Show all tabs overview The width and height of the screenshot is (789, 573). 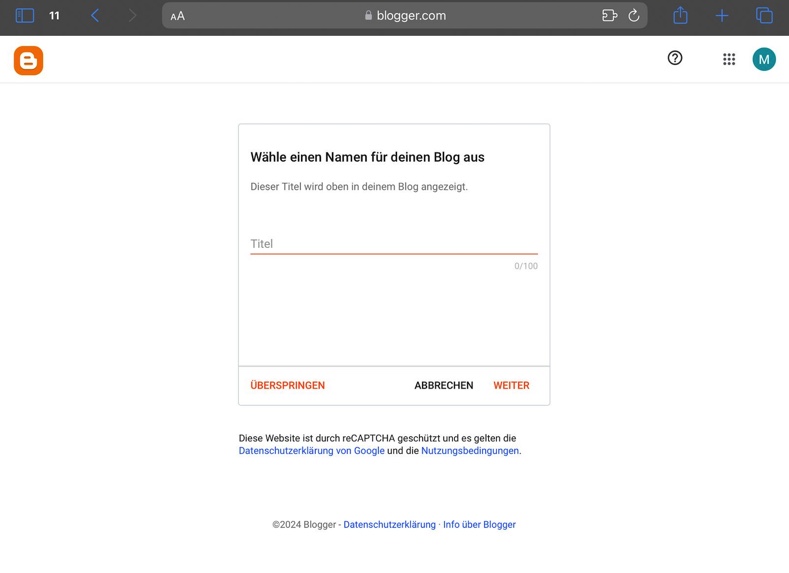(x=764, y=16)
